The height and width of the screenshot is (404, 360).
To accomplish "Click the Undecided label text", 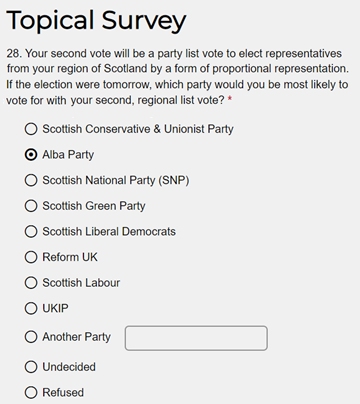I will (x=69, y=367).
